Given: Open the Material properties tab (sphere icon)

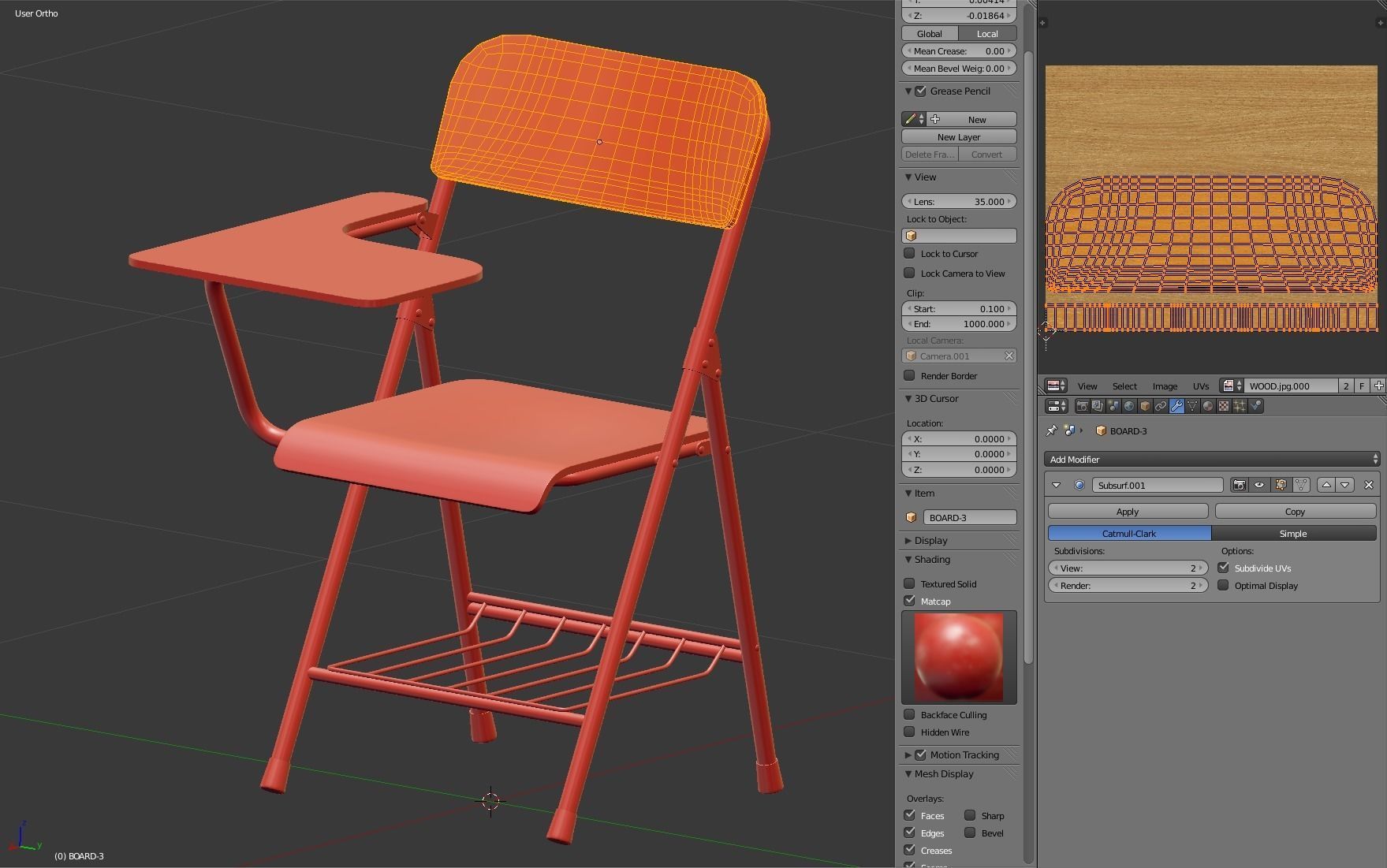Looking at the screenshot, I should tap(1208, 406).
